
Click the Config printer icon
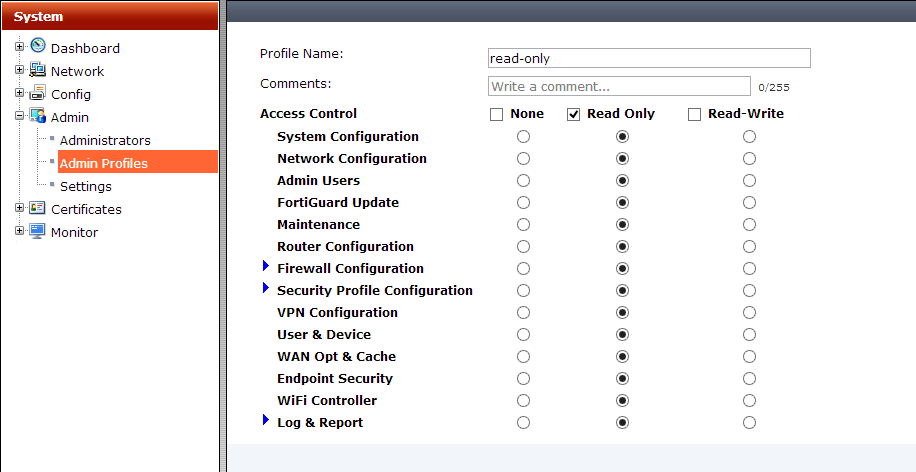click(x=37, y=92)
